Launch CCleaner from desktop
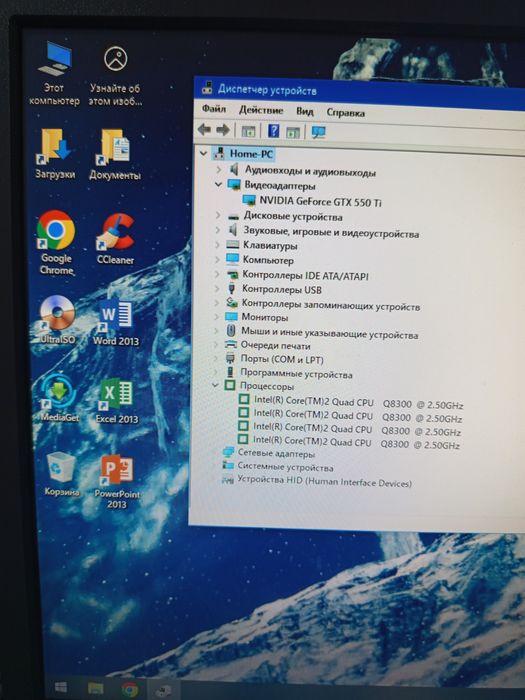Image resolution: width=525 pixels, height=700 pixels. [115, 239]
